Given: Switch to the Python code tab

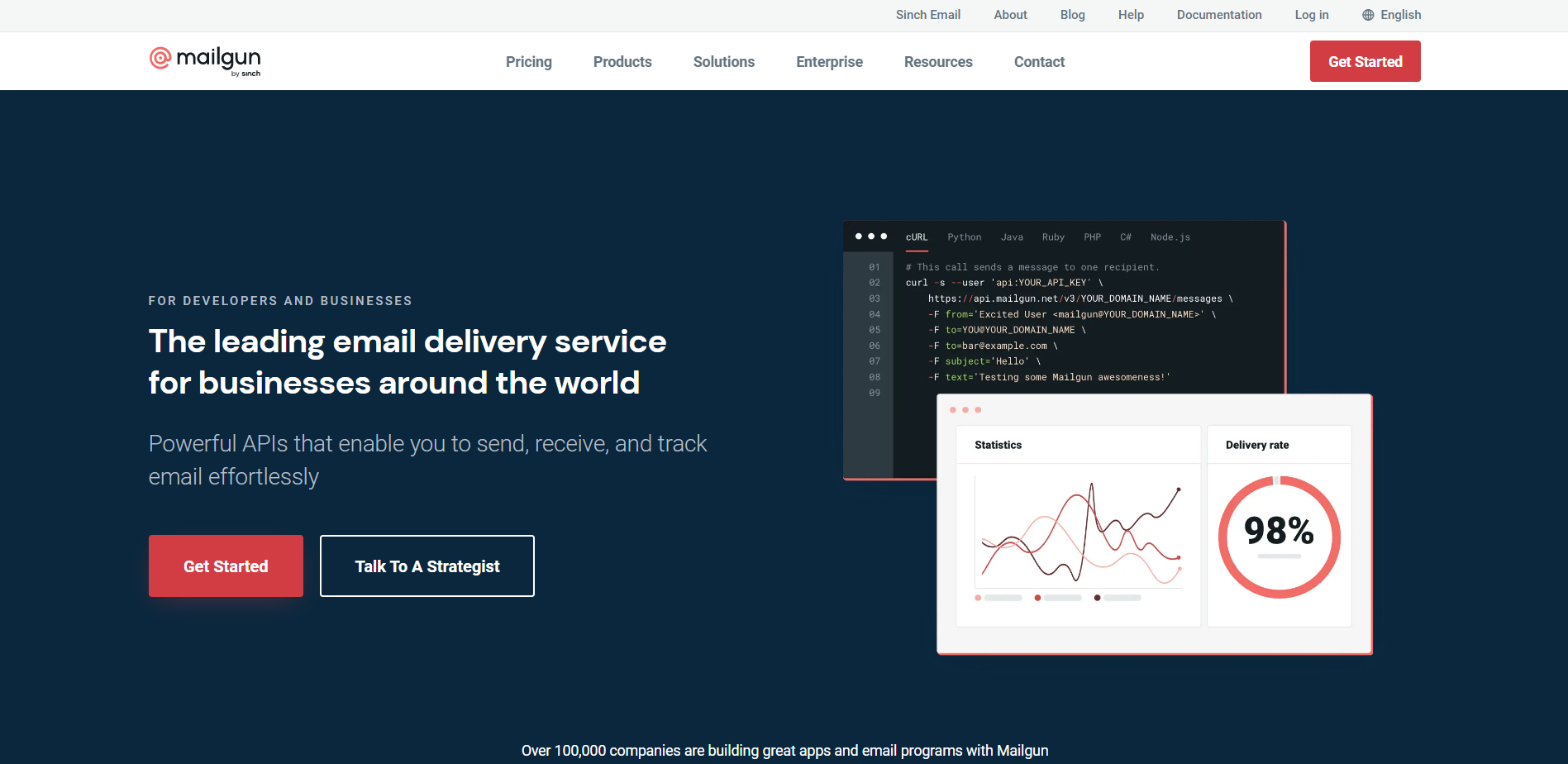Looking at the screenshot, I should coord(964,237).
